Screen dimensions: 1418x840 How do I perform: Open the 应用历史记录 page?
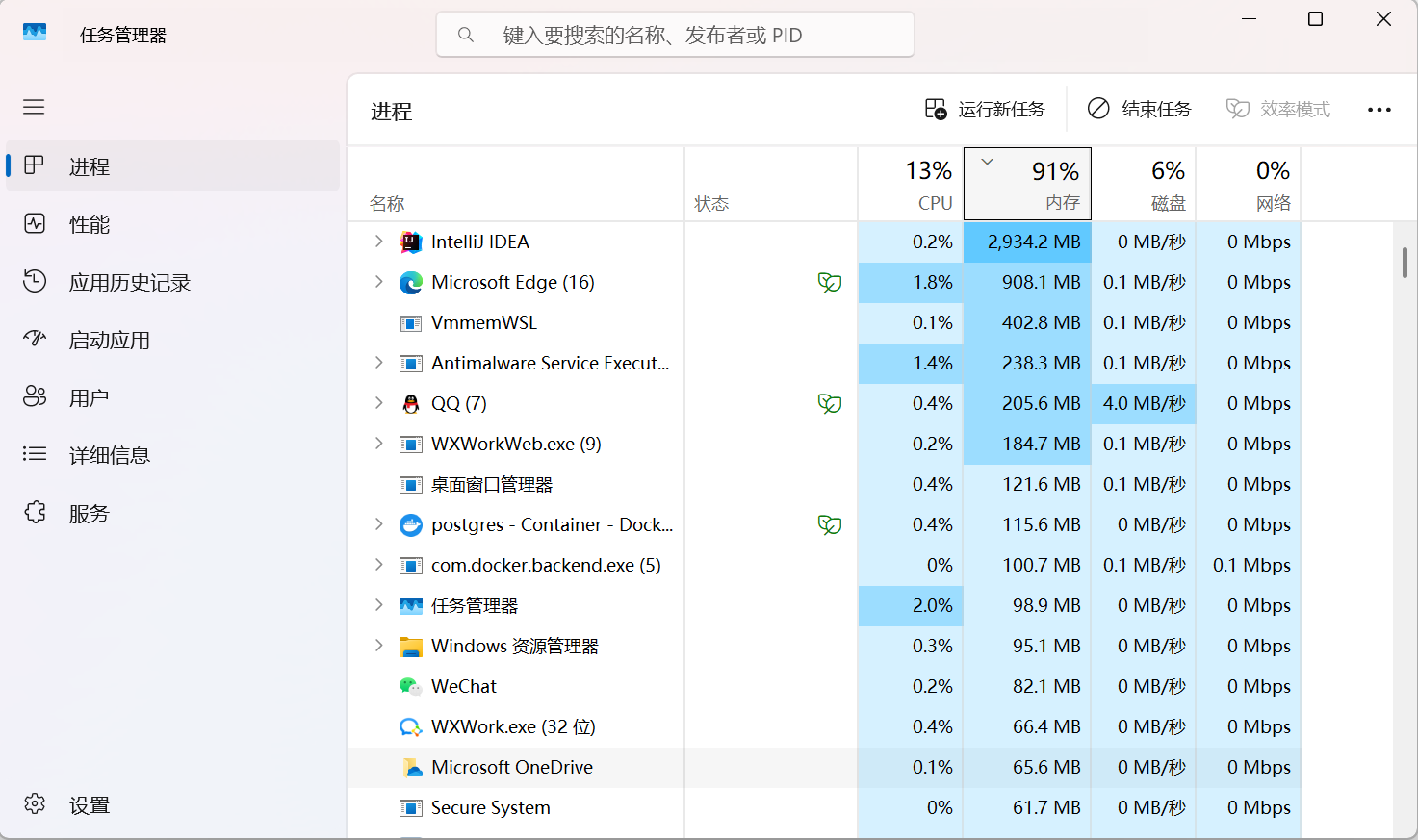point(173,282)
